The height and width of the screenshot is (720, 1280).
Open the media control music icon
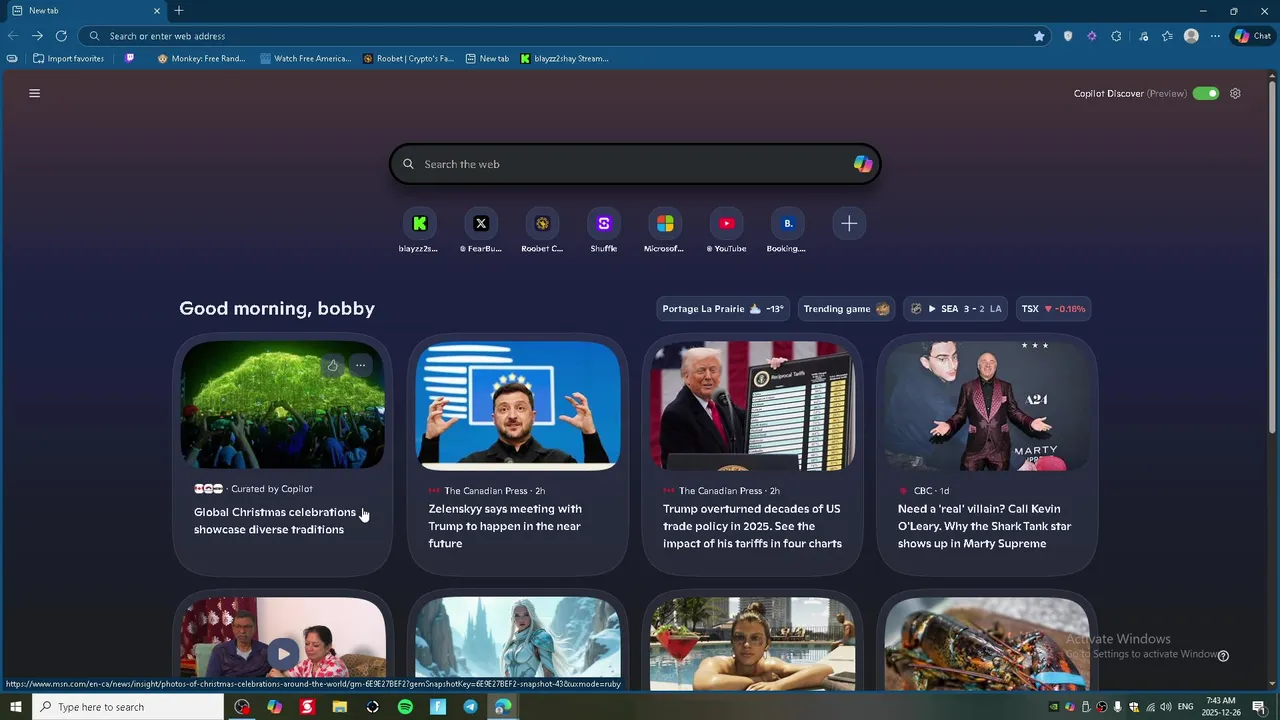click(1144, 36)
